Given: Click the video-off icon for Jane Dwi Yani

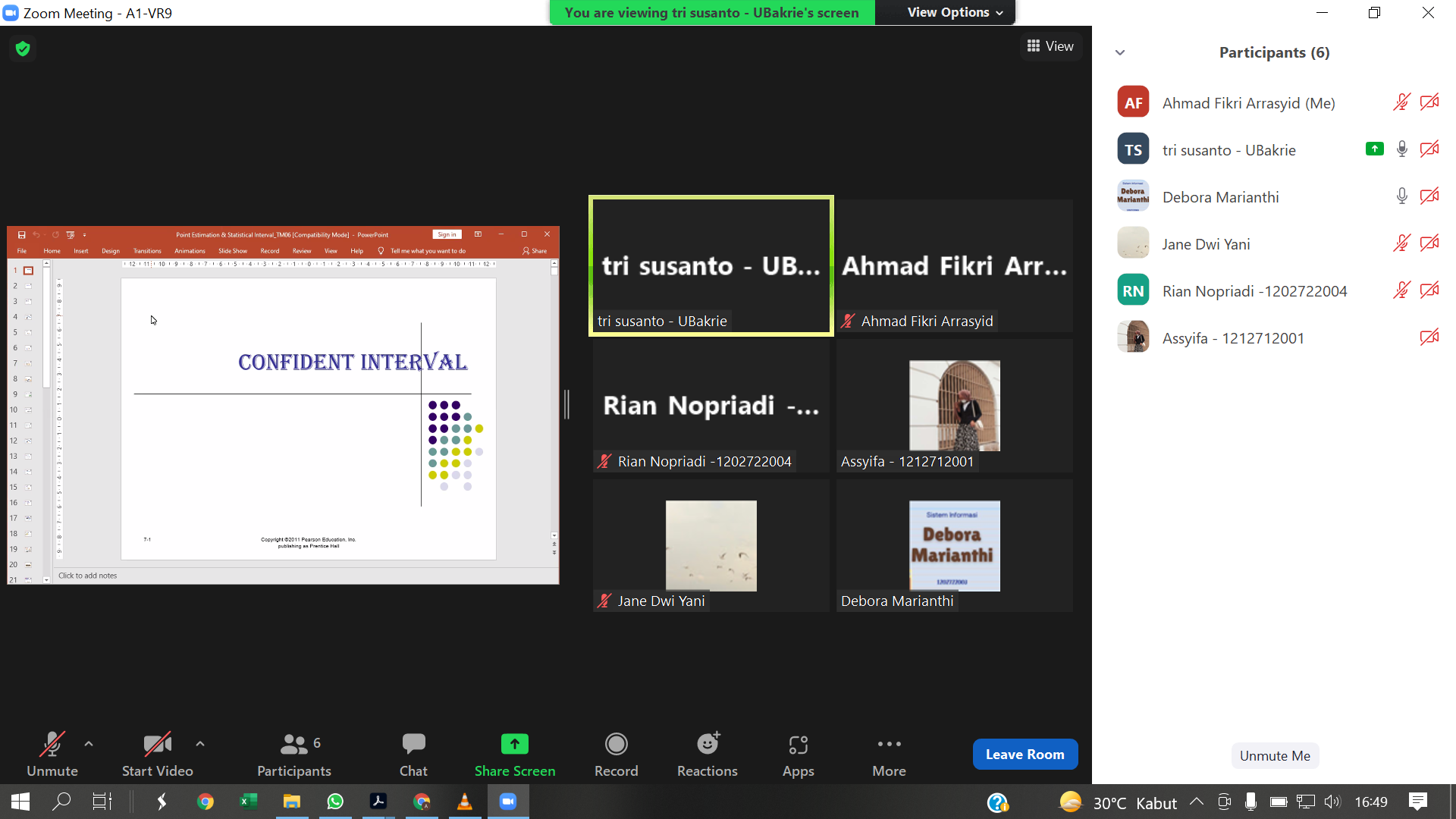Looking at the screenshot, I should pyautogui.click(x=1429, y=243).
